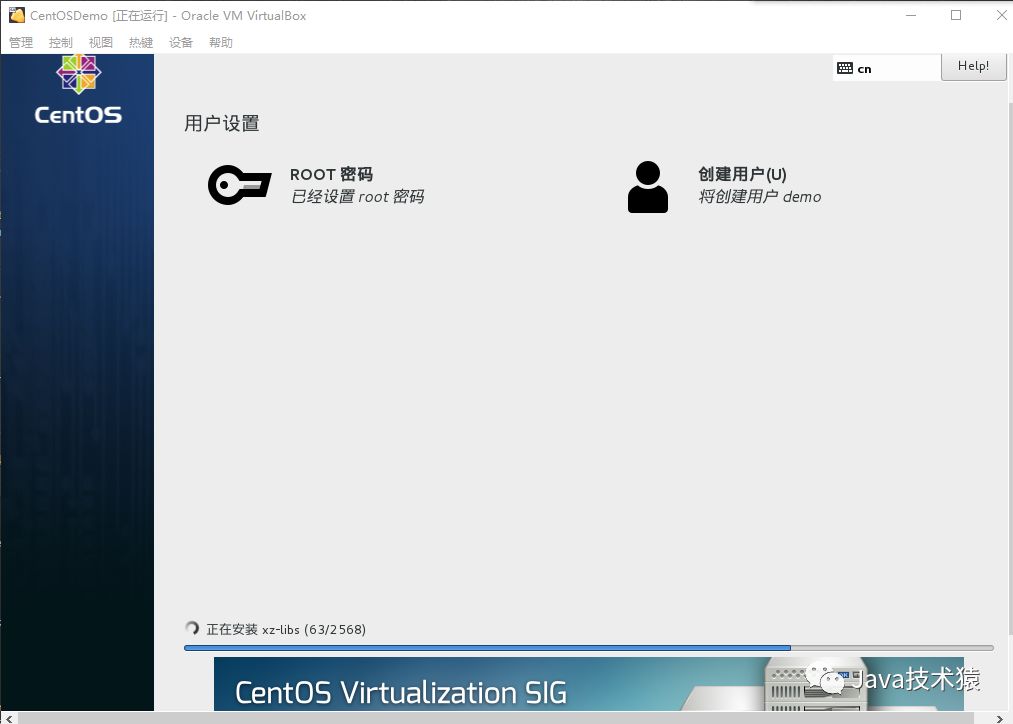Click the create user person icon

pyautogui.click(x=647, y=187)
